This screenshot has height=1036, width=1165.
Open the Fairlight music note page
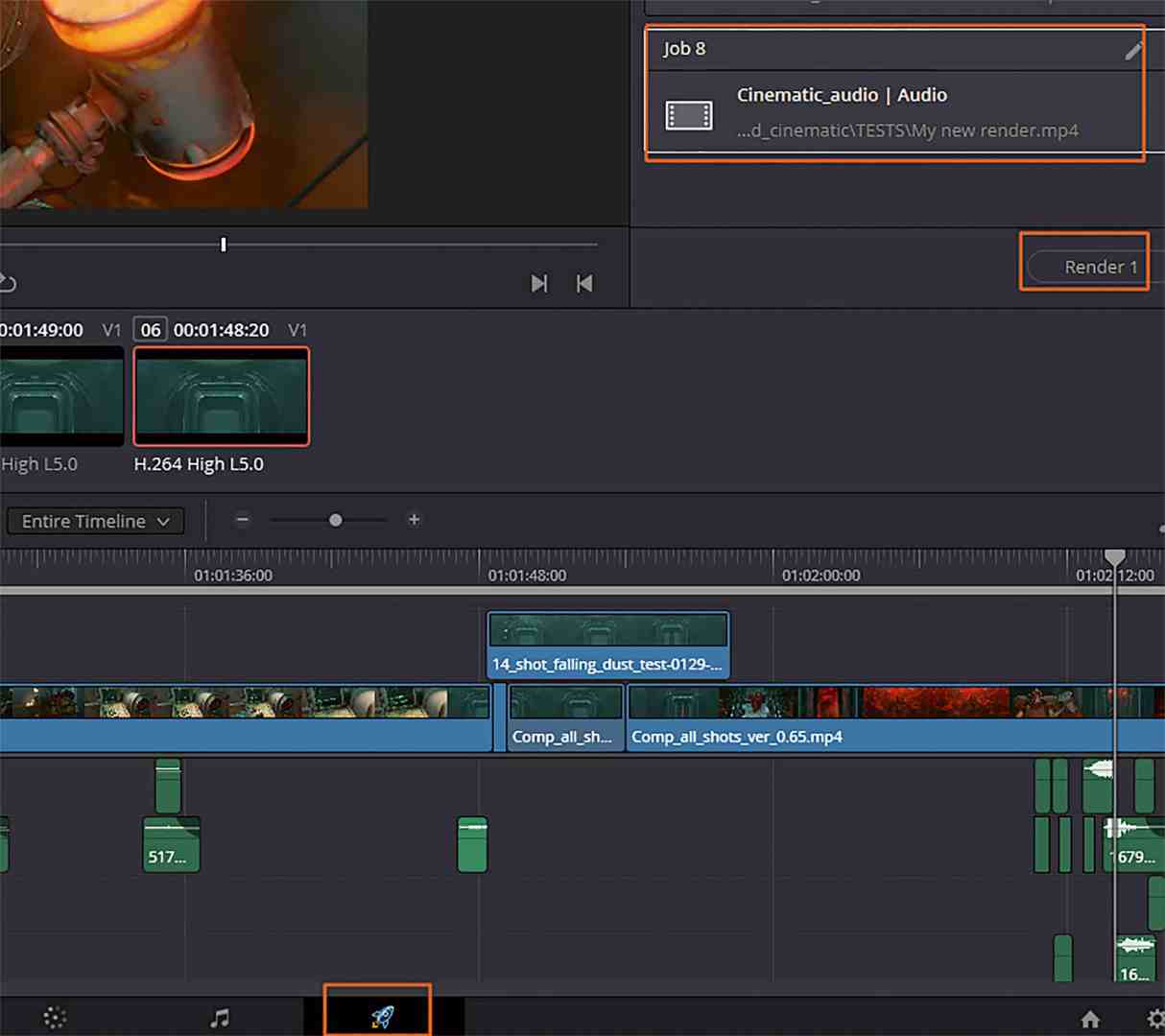click(220, 1018)
